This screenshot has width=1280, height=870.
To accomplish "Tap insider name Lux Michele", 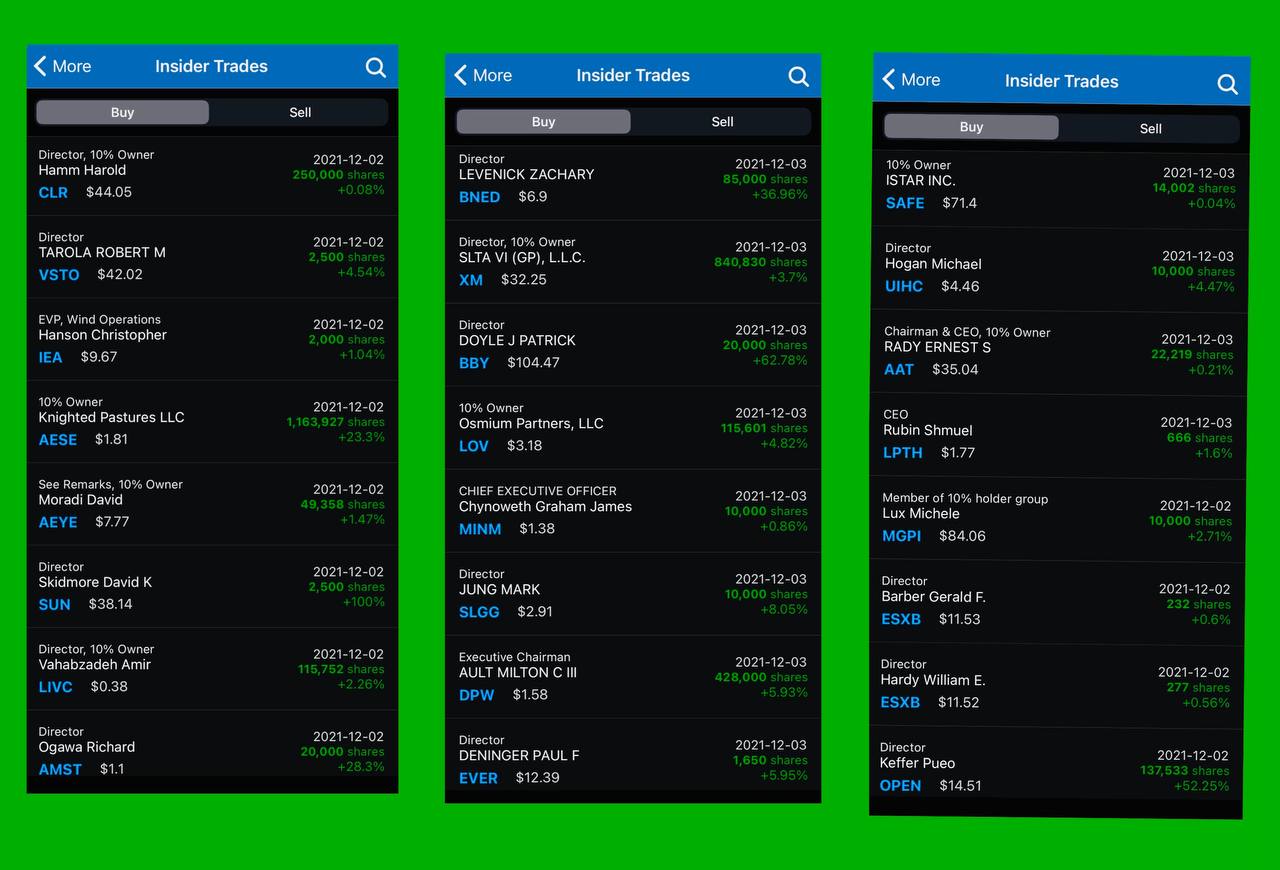I will tap(921, 513).
